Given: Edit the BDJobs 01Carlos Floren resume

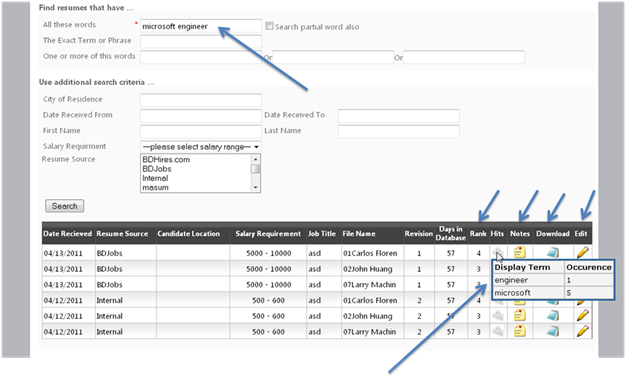Looking at the screenshot, I should [582, 252].
